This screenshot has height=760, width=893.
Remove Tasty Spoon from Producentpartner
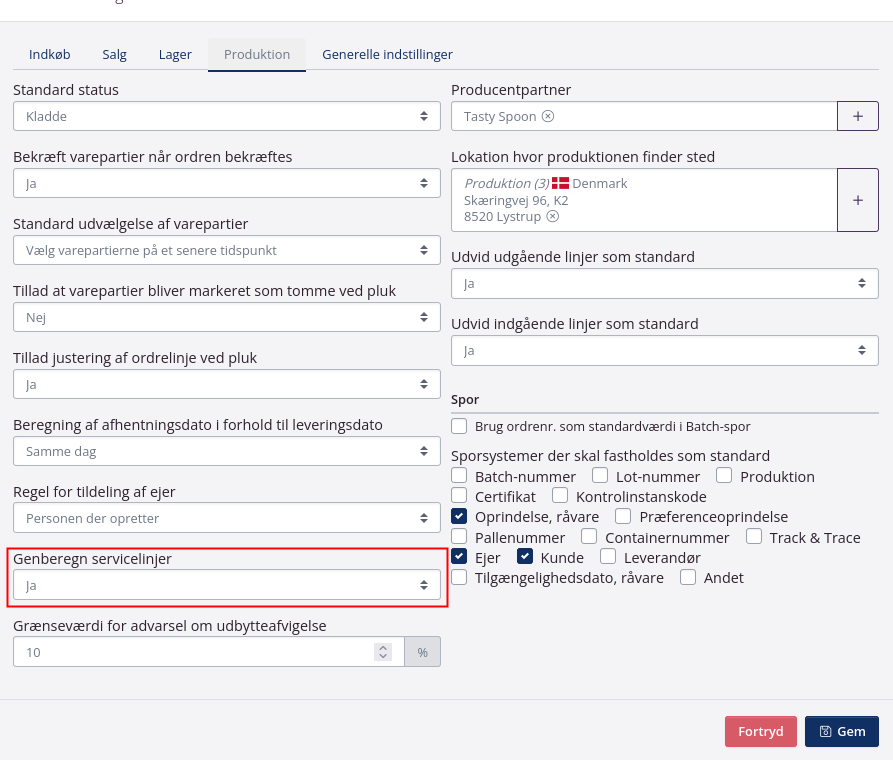(x=548, y=116)
